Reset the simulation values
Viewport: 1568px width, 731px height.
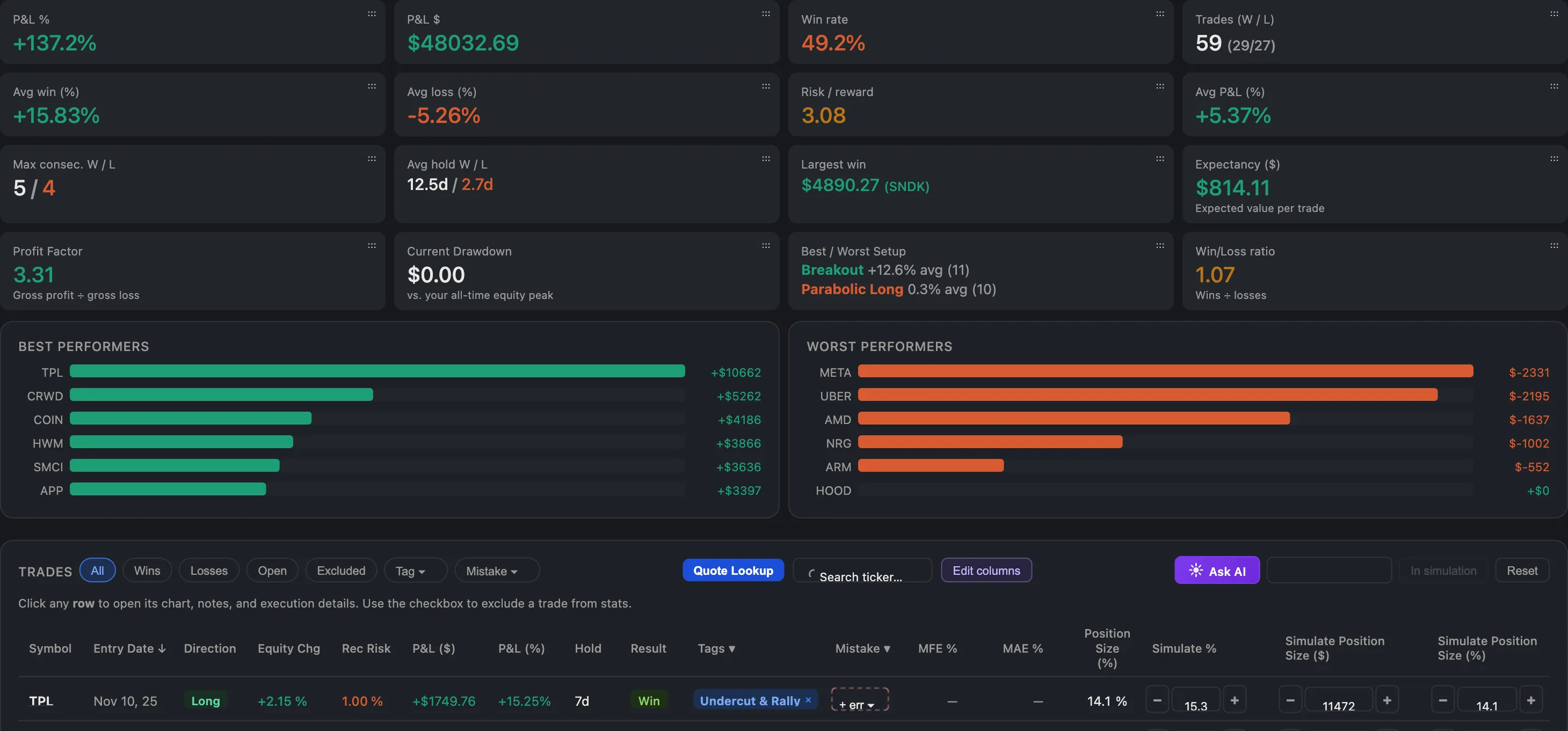(x=1522, y=571)
